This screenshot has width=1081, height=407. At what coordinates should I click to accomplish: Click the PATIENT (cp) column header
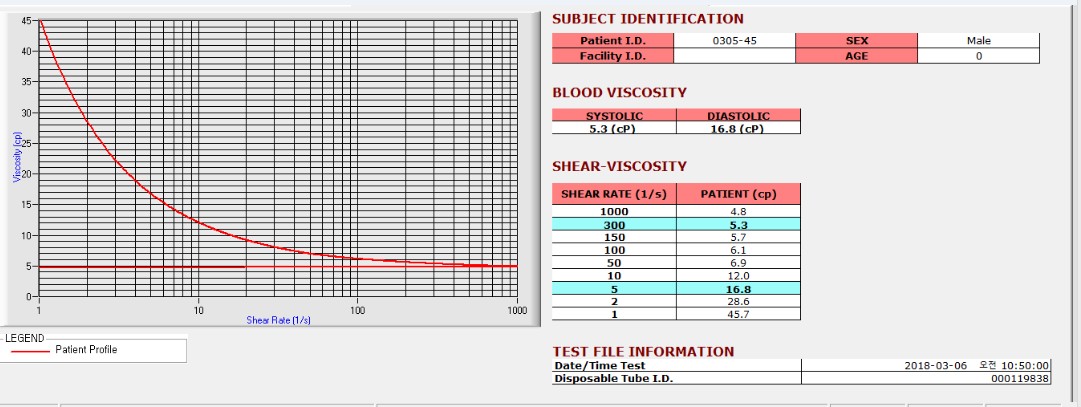click(x=738, y=194)
